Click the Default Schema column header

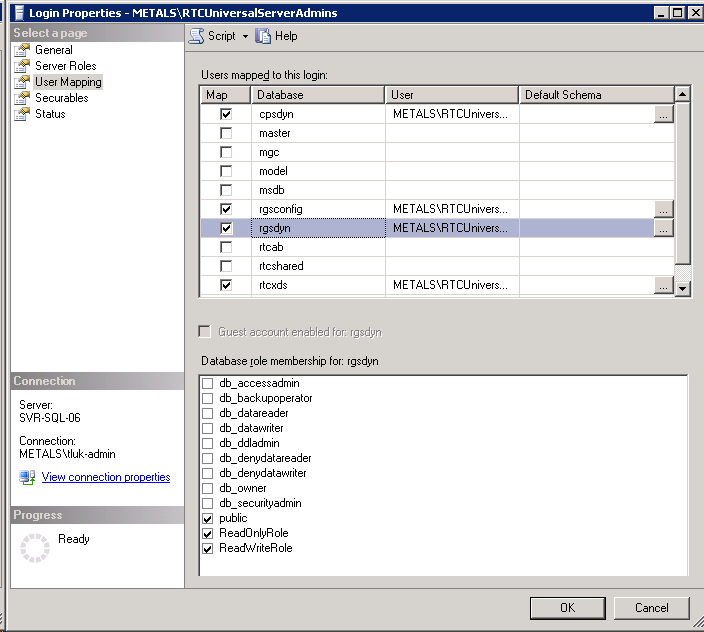596,95
